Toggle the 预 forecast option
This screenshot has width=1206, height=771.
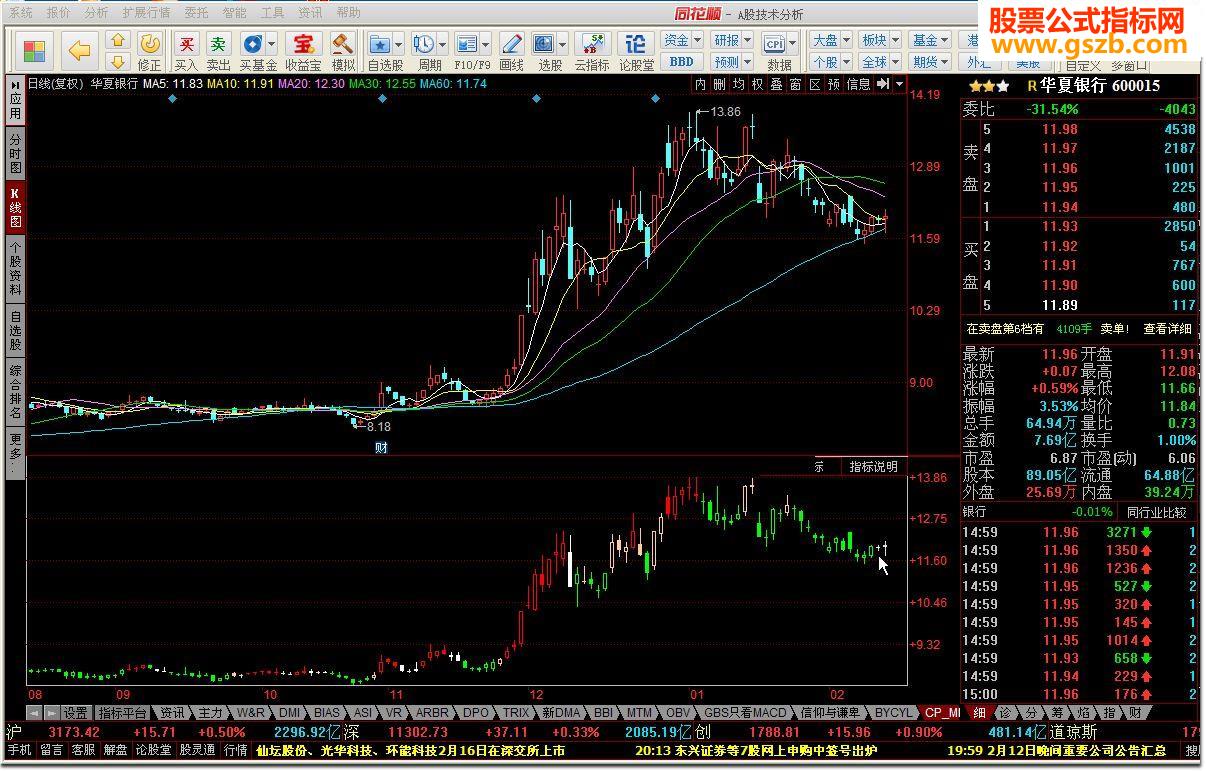pos(834,84)
